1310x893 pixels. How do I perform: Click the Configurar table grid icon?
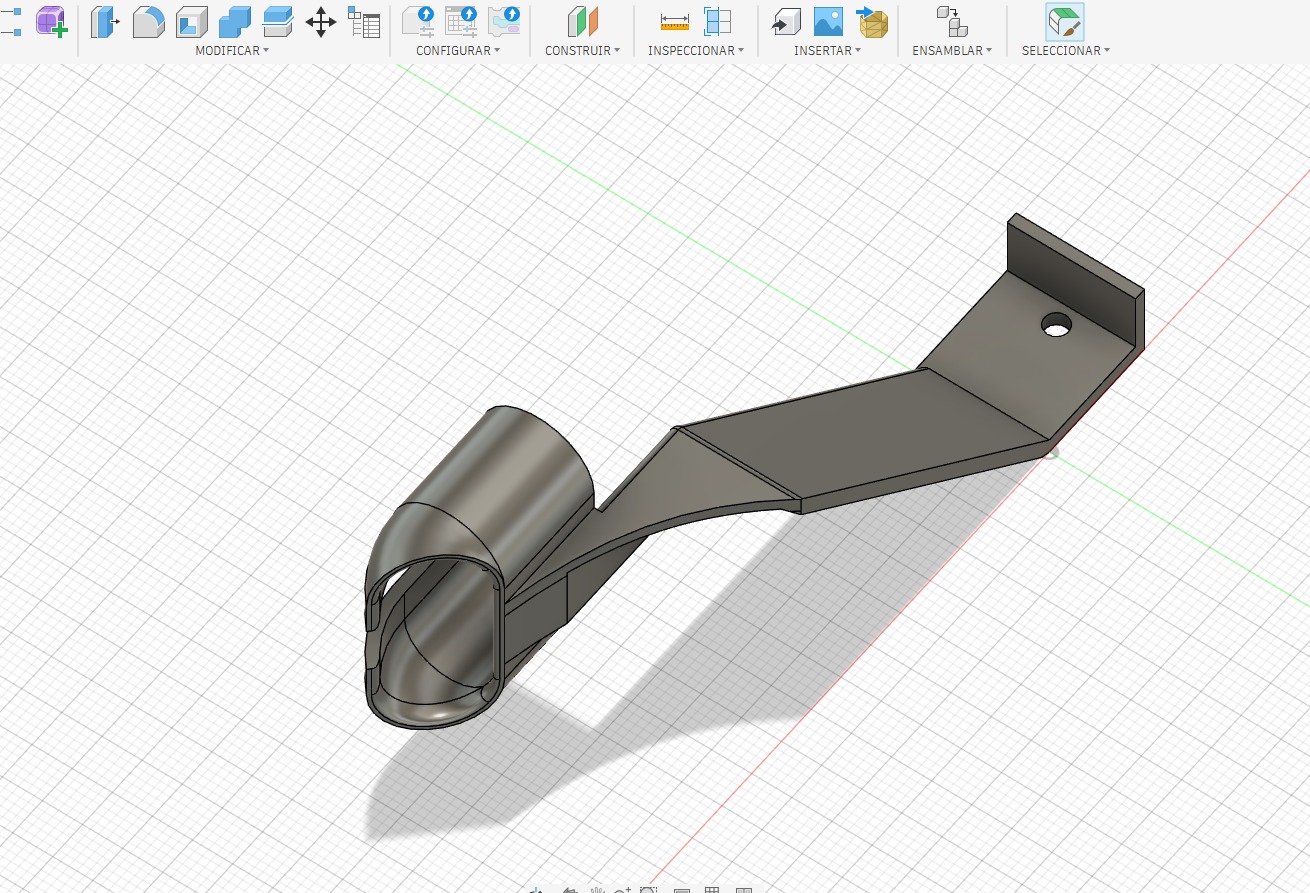point(461,21)
